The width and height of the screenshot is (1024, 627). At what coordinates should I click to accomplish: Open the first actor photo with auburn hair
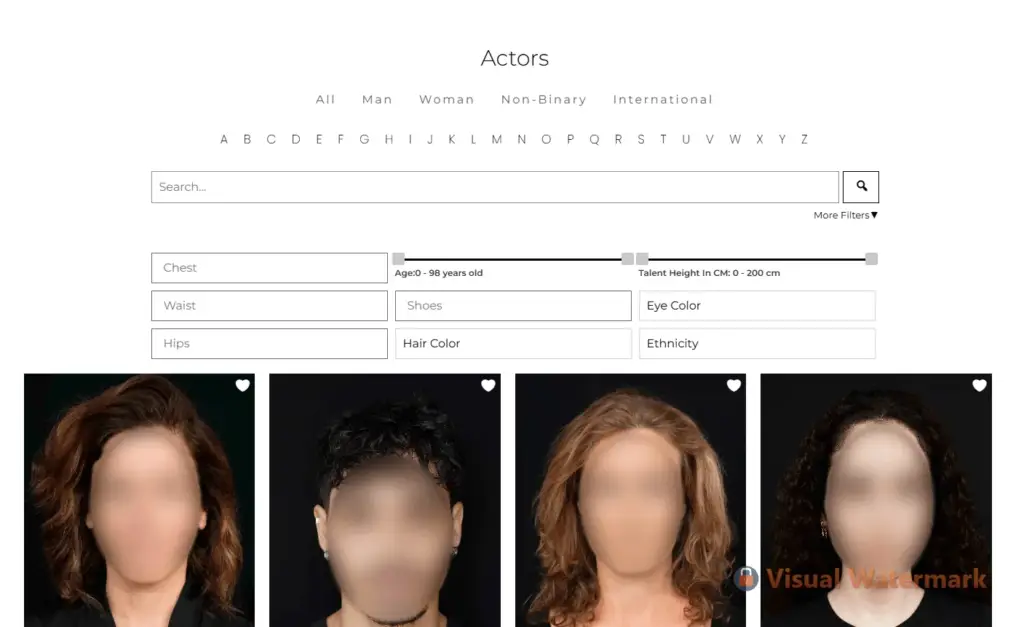click(x=139, y=500)
